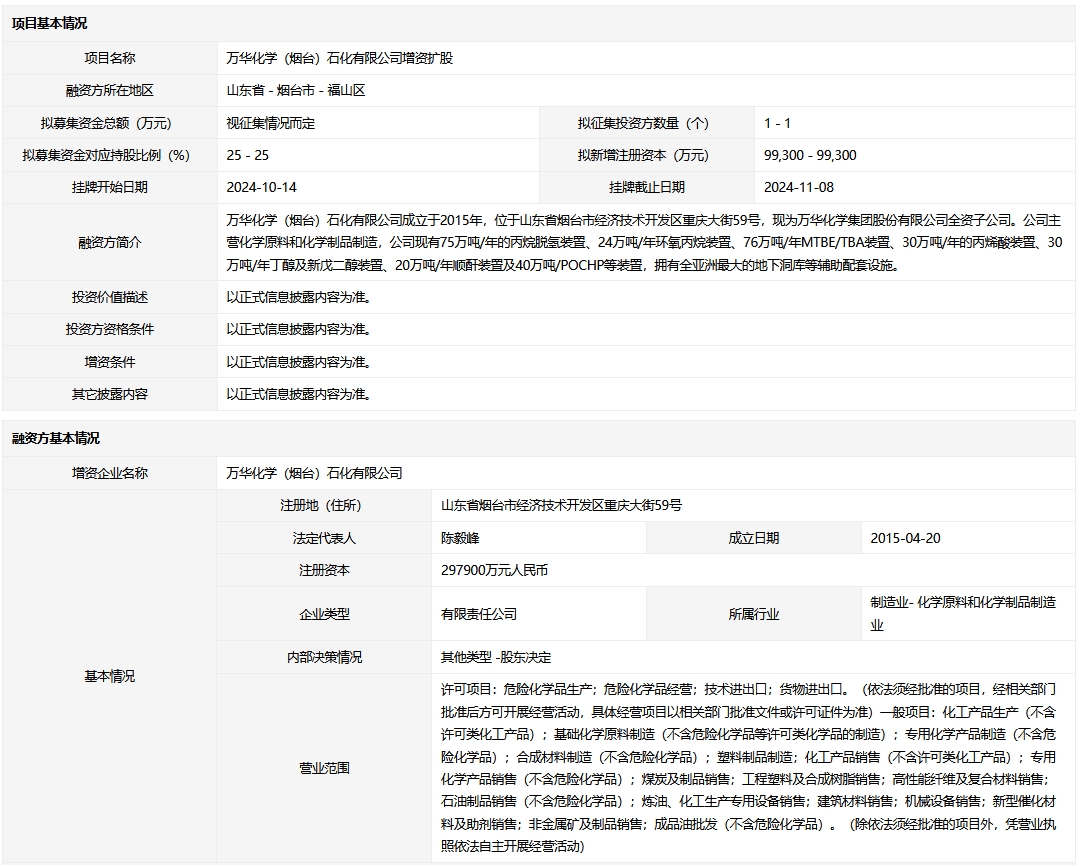Select the 注册地（住所）label

pyautogui.click(x=321, y=506)
